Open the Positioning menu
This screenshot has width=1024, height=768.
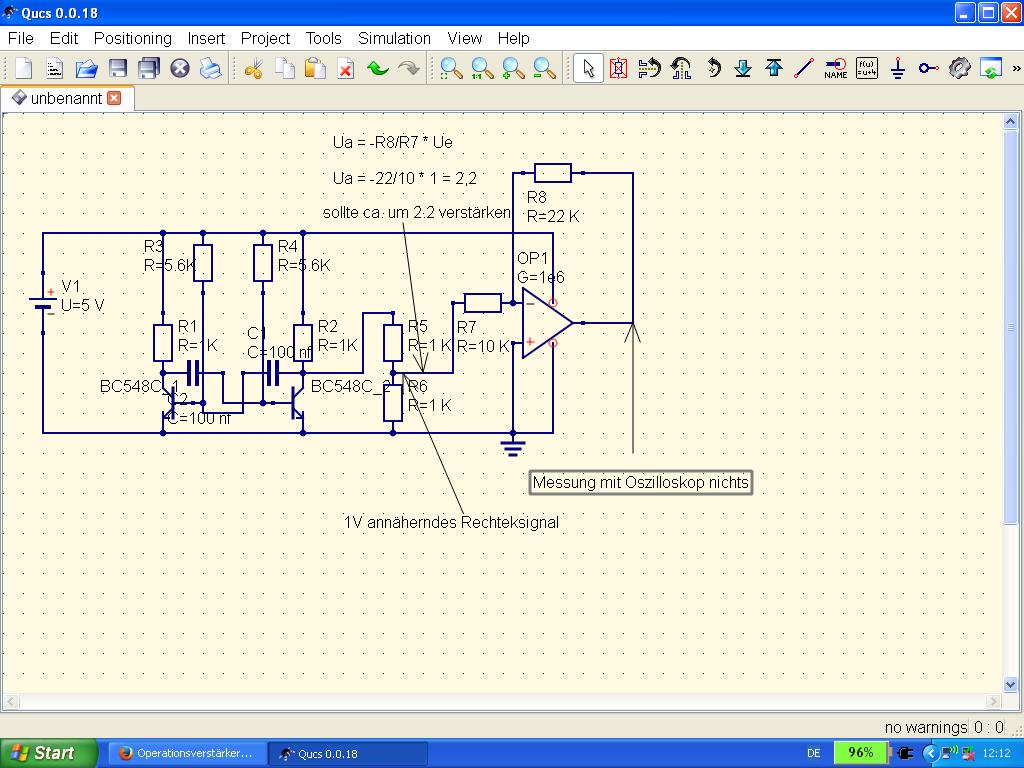(133, 39)
